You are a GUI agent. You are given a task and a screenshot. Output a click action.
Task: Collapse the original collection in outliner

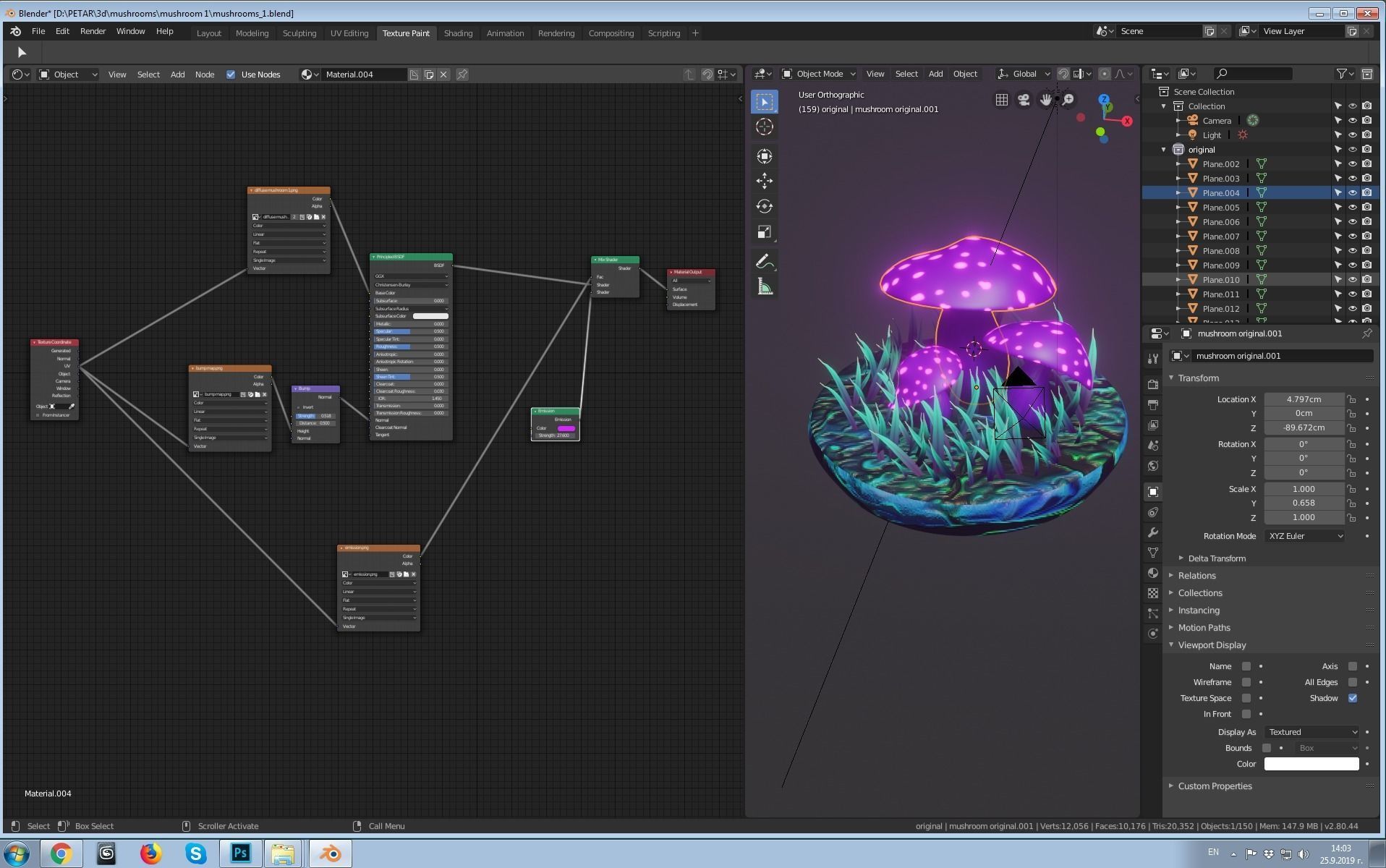click(1164, 150)
